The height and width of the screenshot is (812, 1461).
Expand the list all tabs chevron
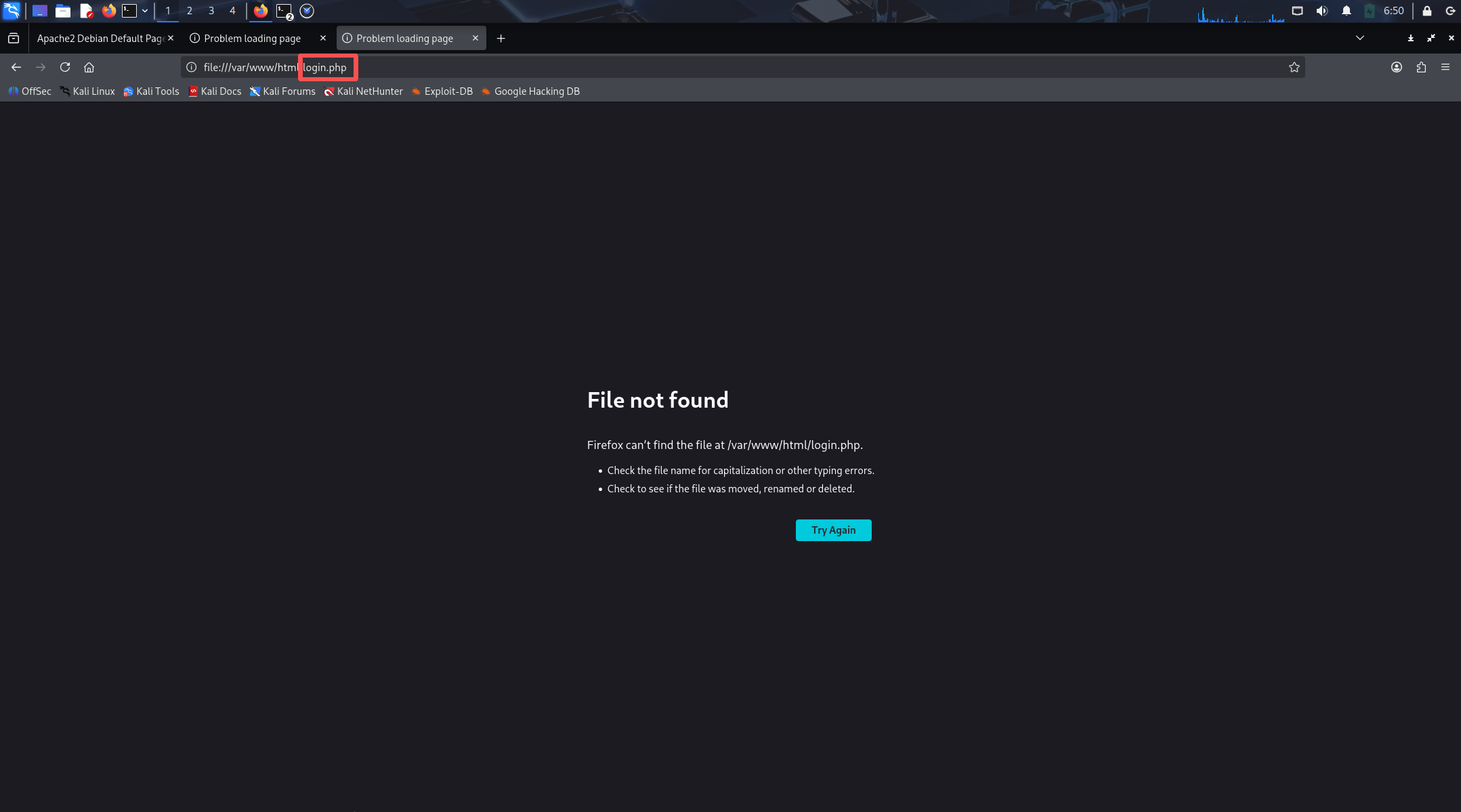pos(1359,39)
